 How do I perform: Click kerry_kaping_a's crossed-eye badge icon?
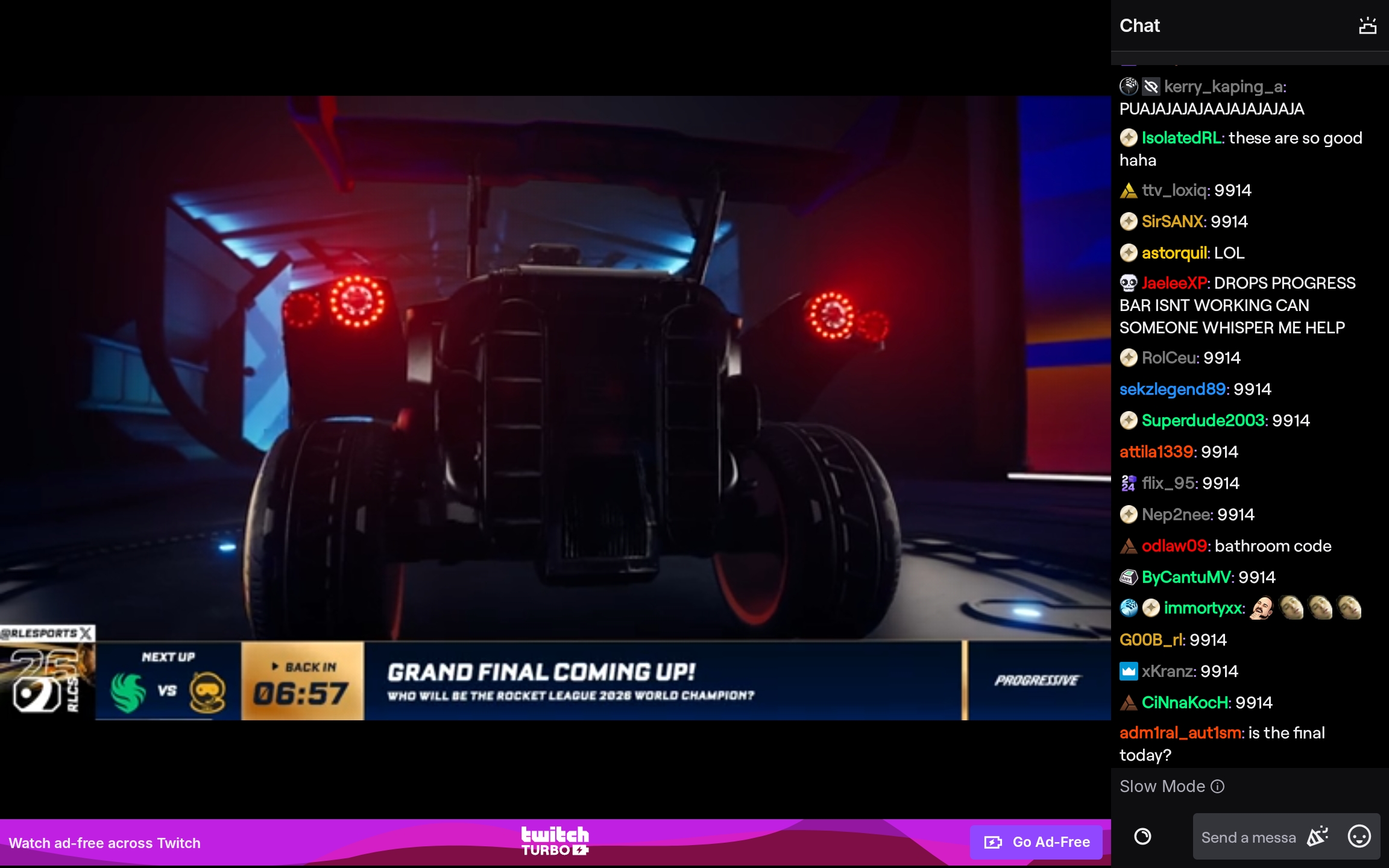[x=1151, y=87]
